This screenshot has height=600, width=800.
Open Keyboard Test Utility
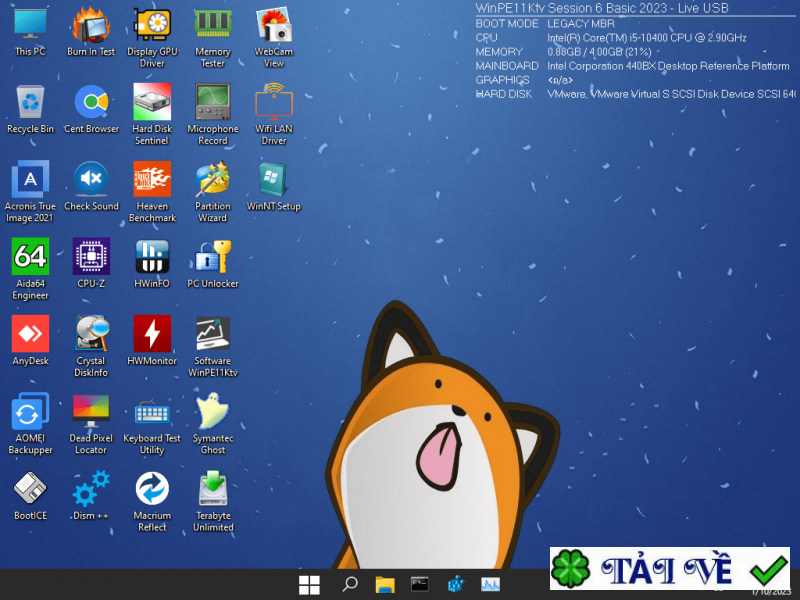point(152,412)
